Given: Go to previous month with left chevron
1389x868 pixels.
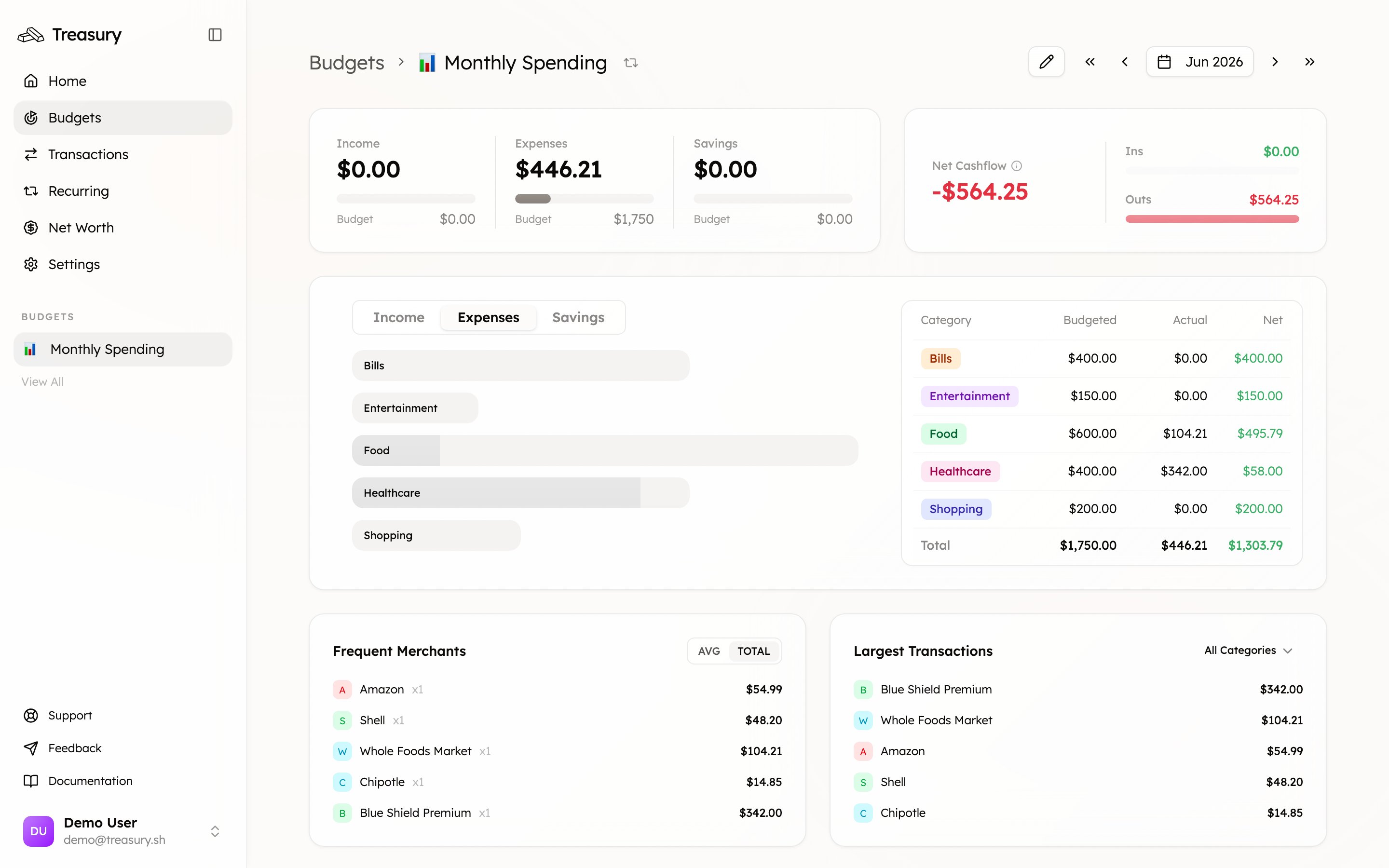Looking at the screenshot, I should point(1125,61).
